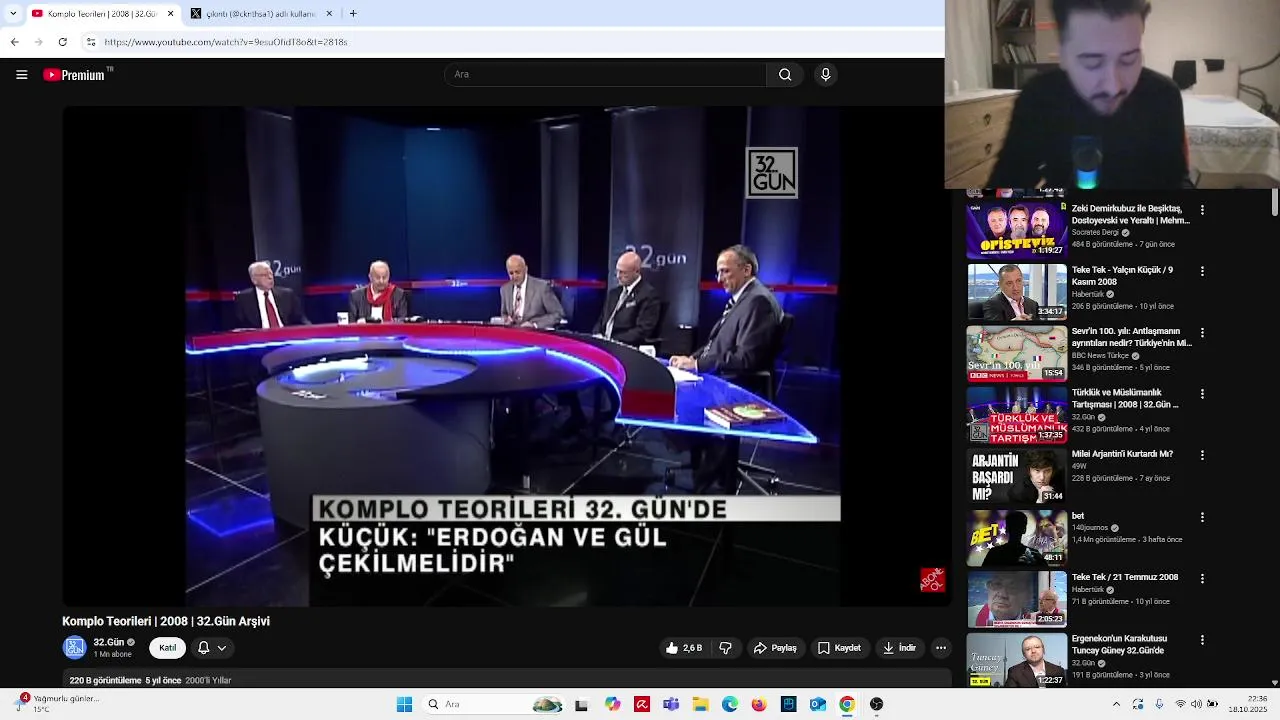Click the search magnifier button
This screenshot has height=720, width=1280.
(x=785, y=75)
